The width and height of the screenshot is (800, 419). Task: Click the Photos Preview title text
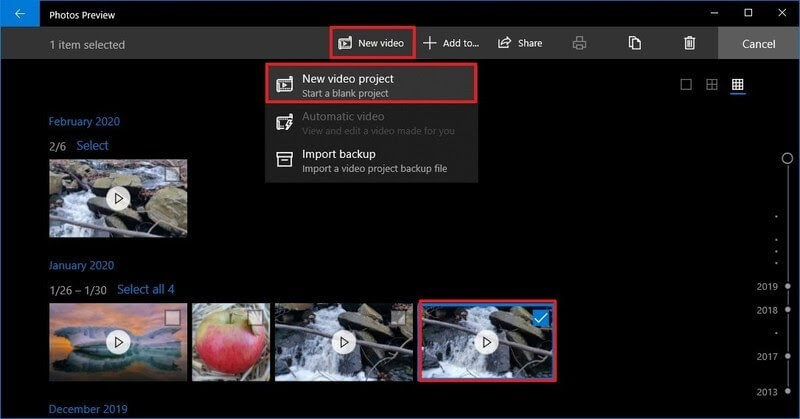(82, 15)
